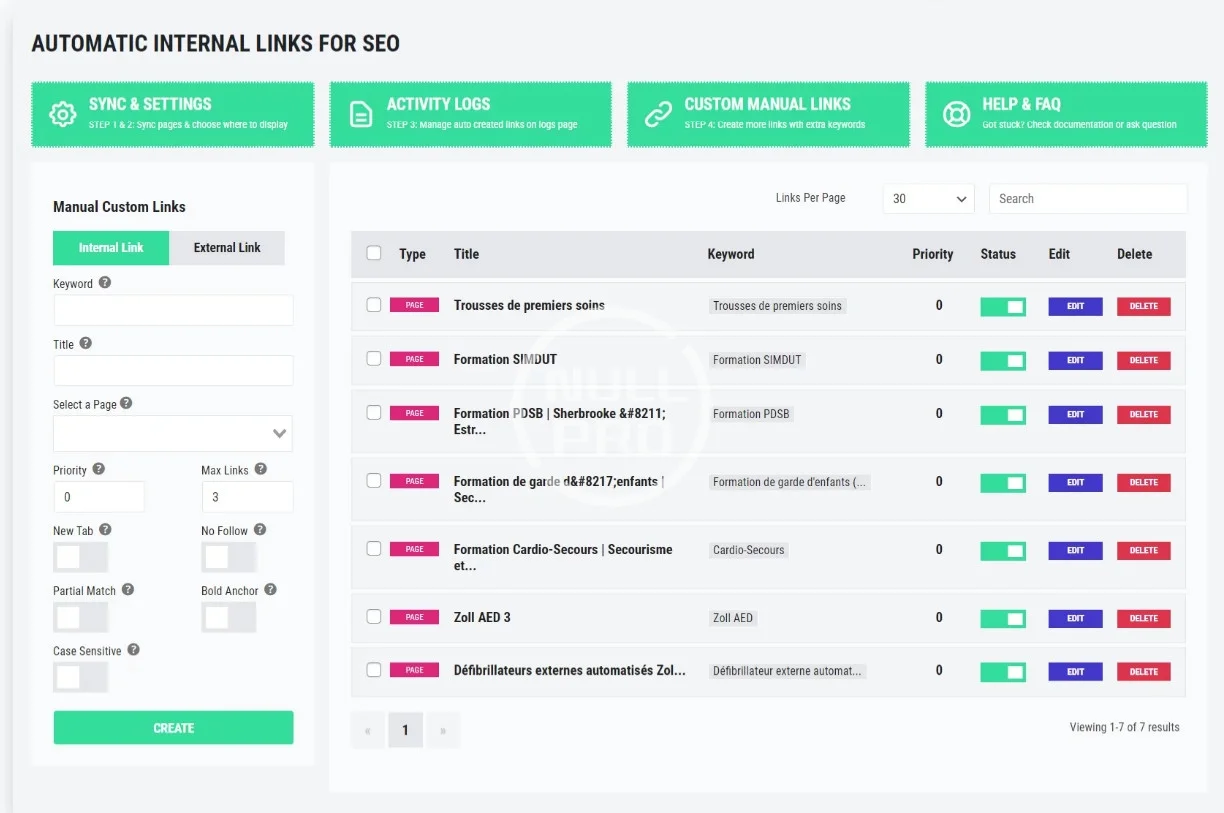Click the document icon in Activity Logs

[360, 114]
